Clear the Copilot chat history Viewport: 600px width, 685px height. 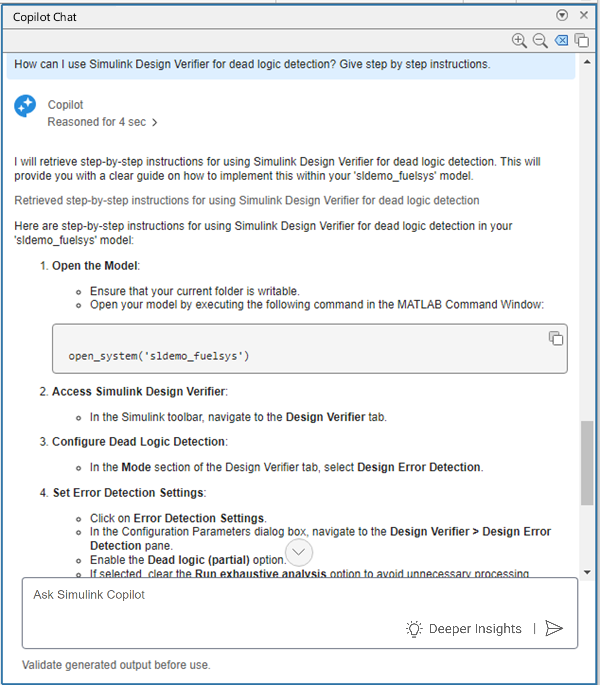pos(561,40)
